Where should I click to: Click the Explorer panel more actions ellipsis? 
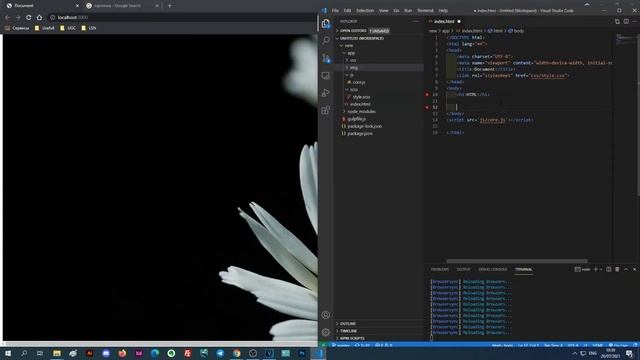(416, 21)
